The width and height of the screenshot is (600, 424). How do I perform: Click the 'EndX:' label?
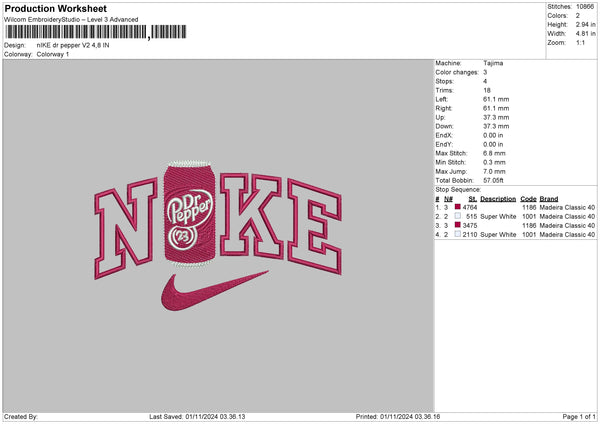click(x=444, y=135)
